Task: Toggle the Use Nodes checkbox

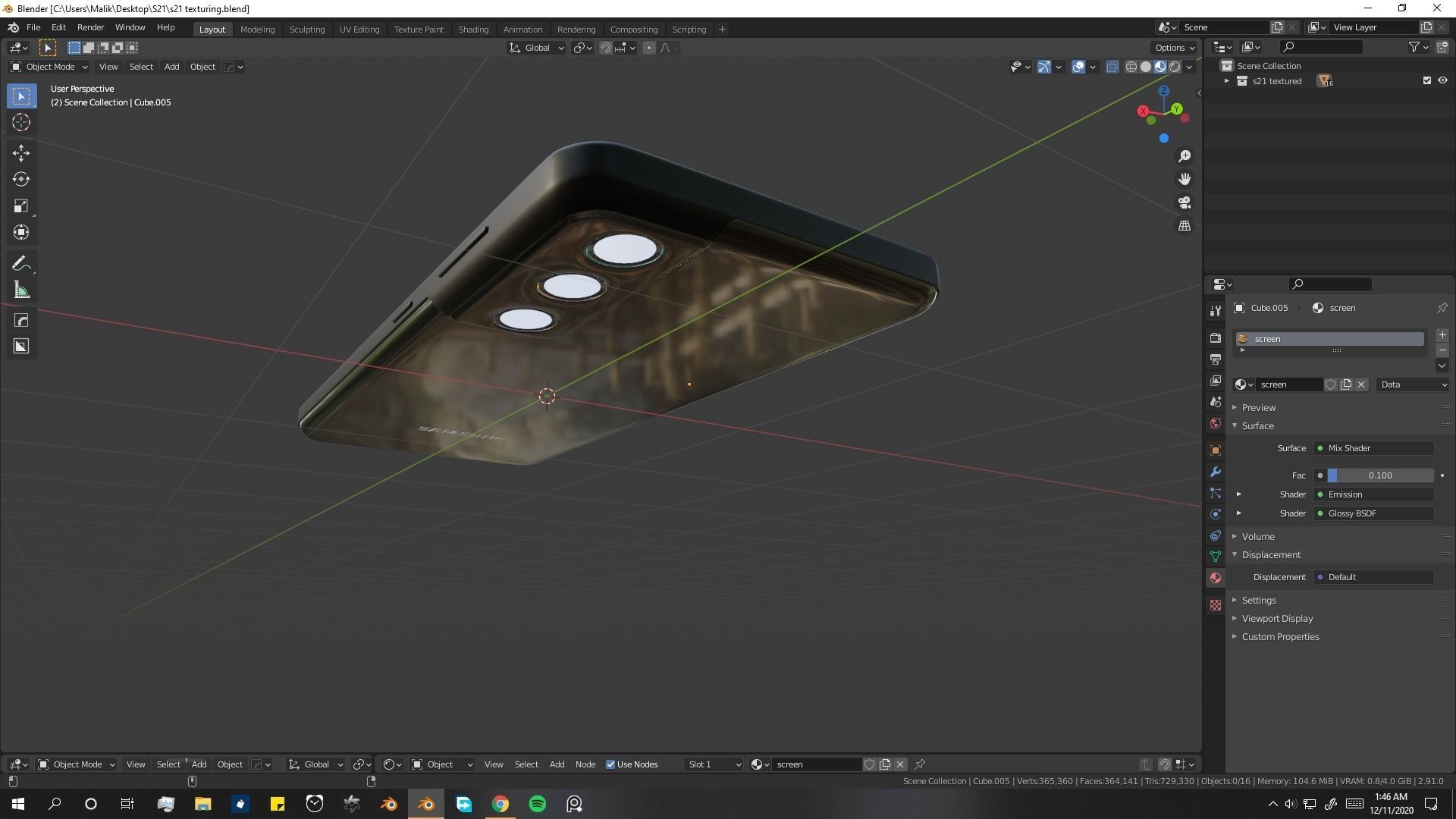Action: pos(610,764)
